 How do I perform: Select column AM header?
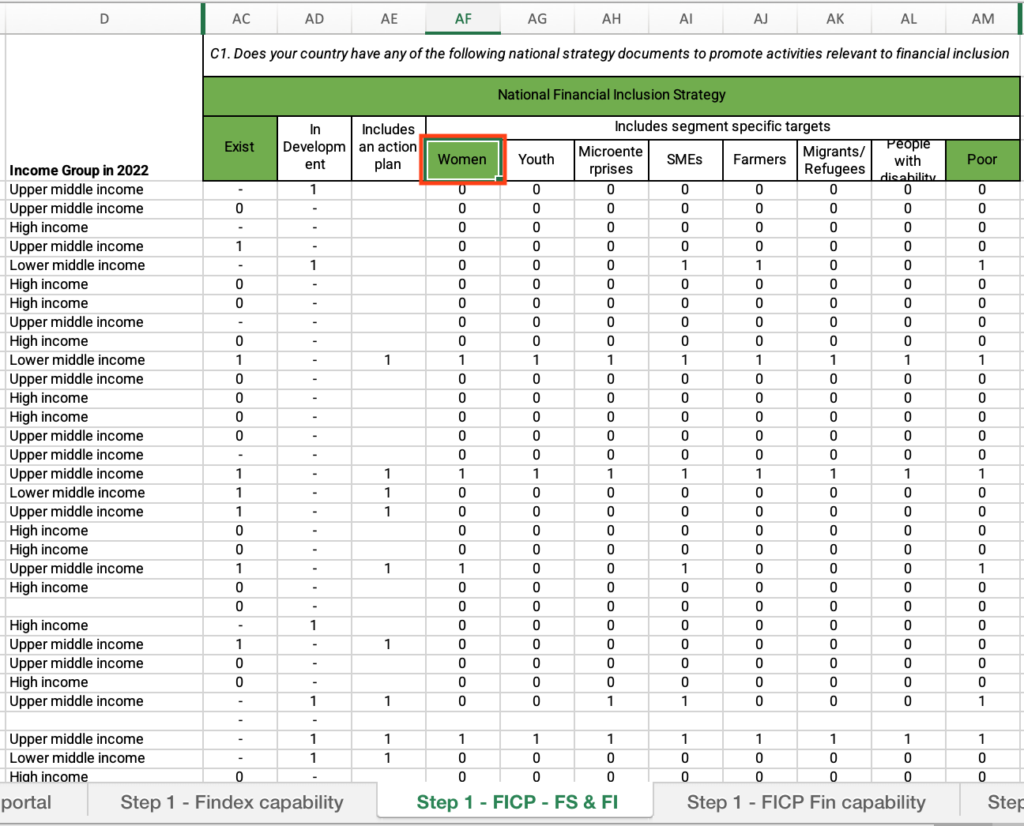(x=982, y=19)
